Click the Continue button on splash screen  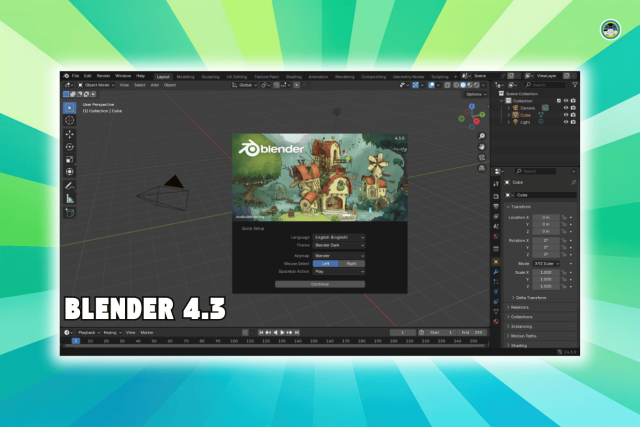click(x=320, y=283)
